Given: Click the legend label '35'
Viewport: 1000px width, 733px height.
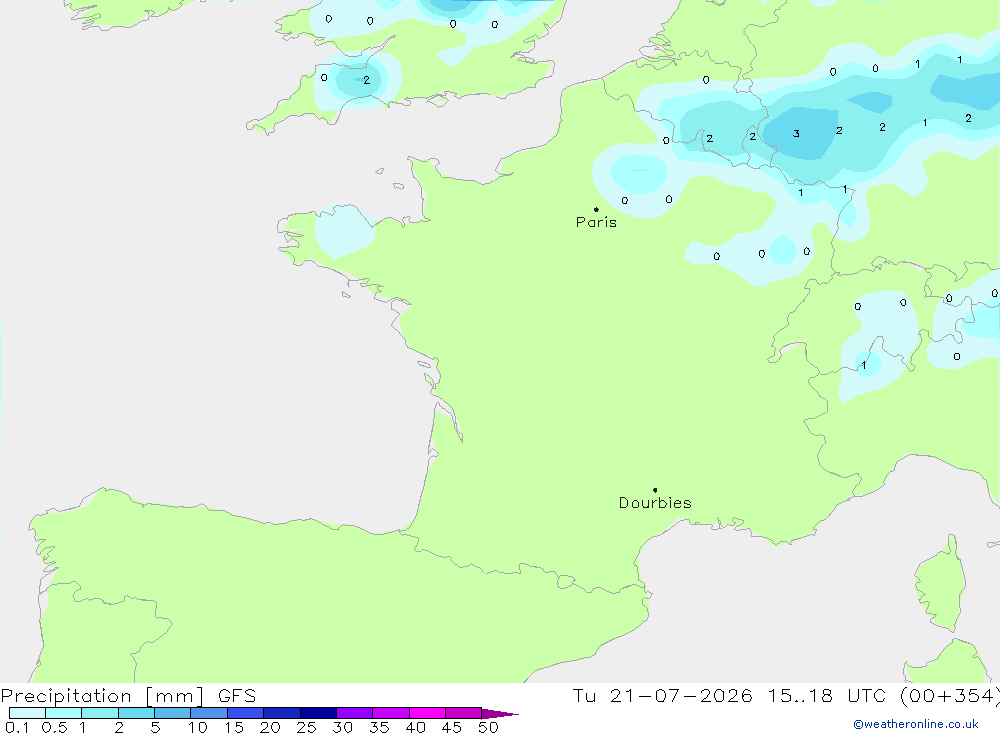Looking at the screenshot, I should pos(379,727).
